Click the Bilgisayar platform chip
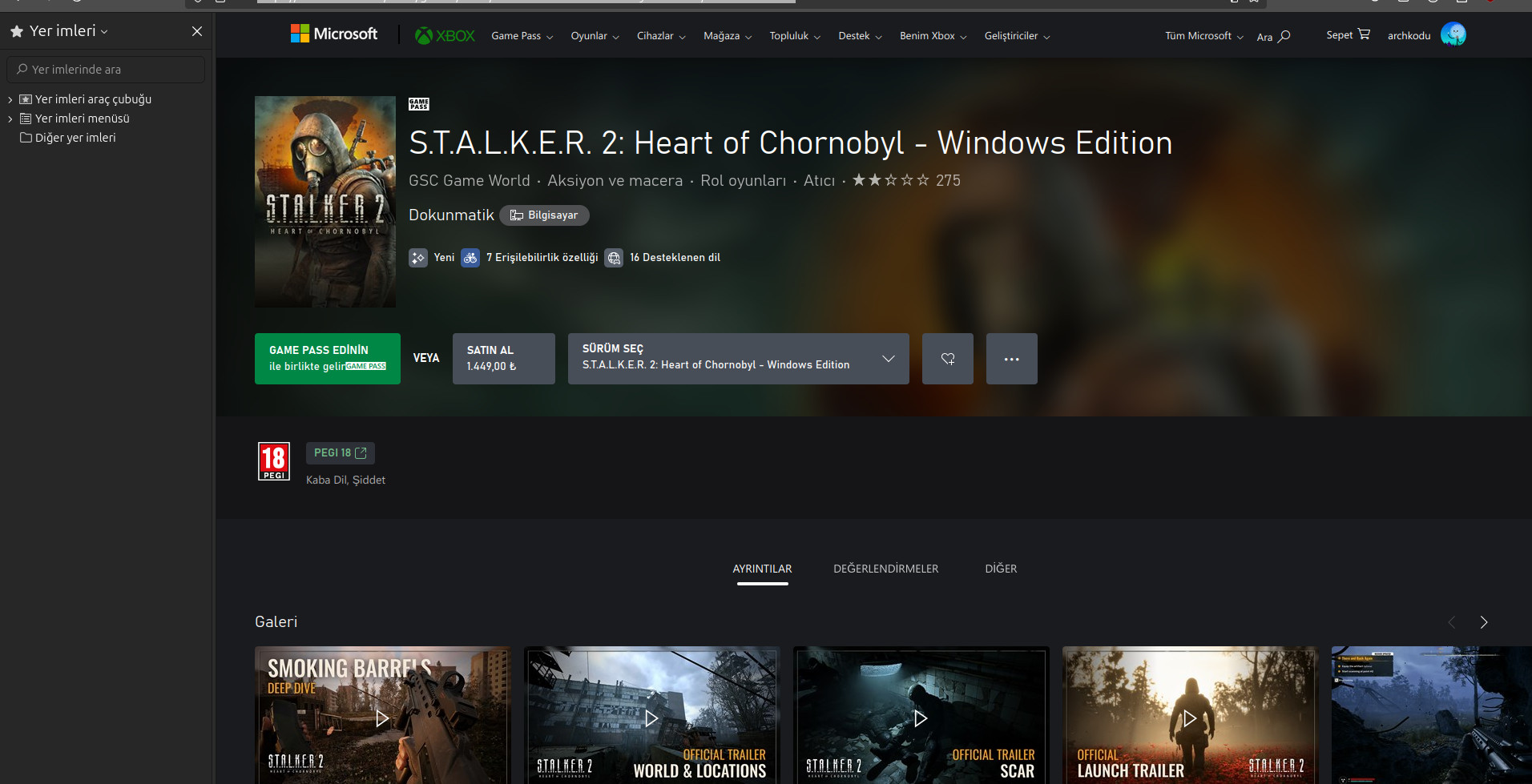The height and width of the screenshot is (784, 1532). 545,215
